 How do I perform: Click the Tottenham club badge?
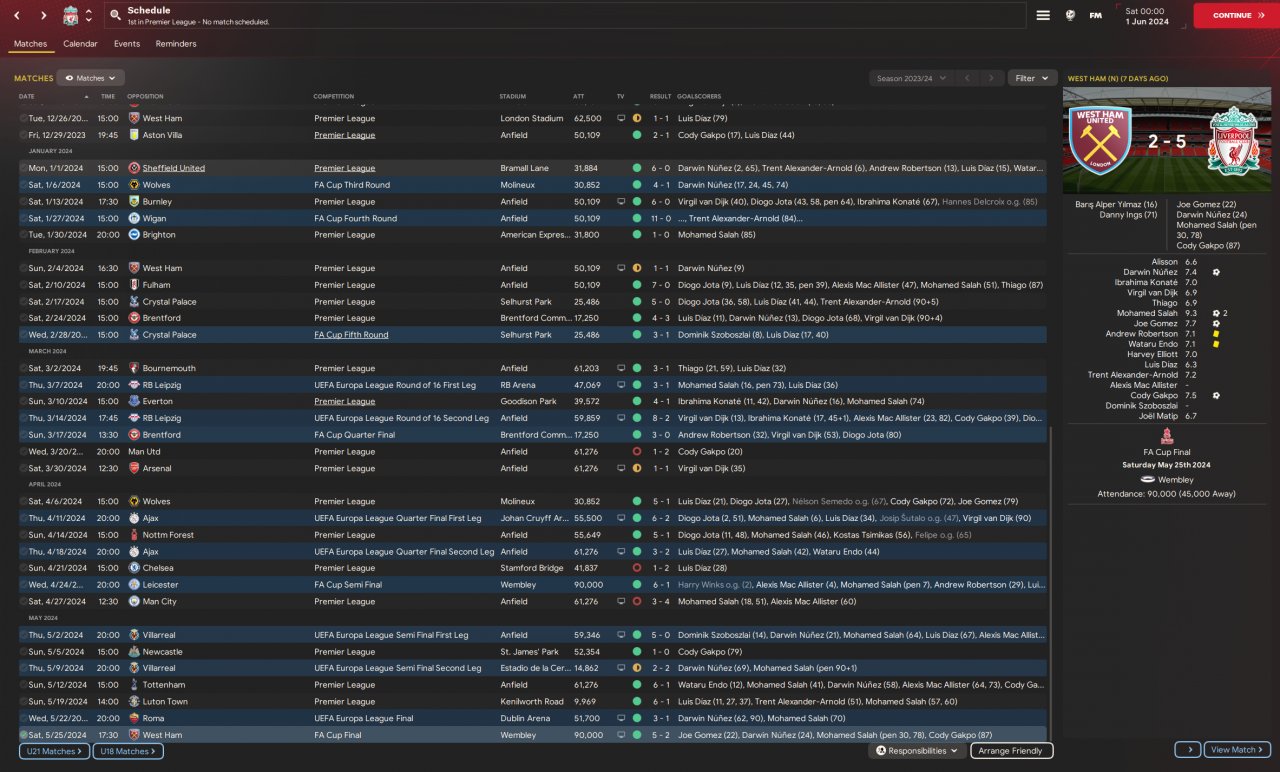(134, 685)
